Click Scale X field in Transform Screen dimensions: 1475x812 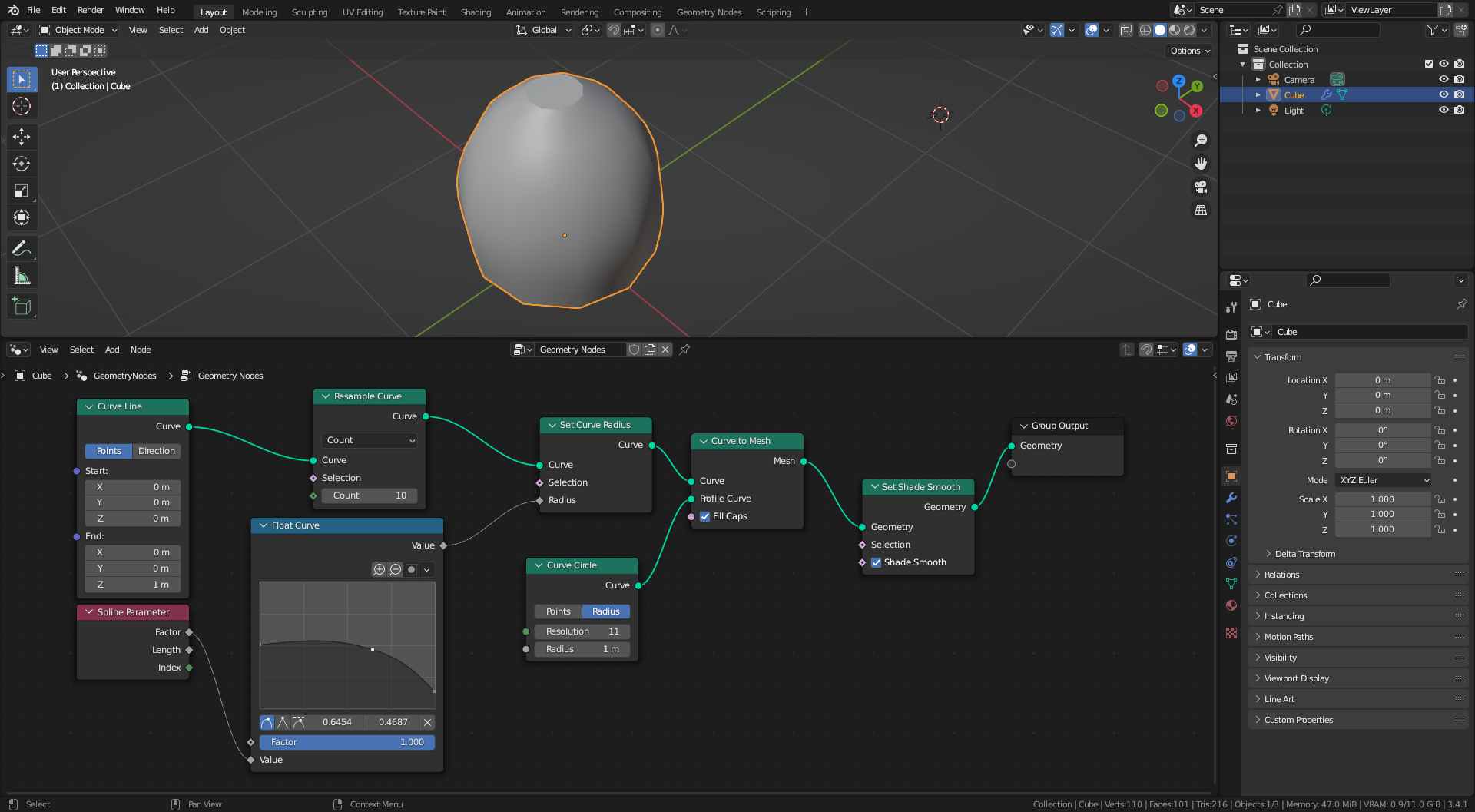[x=1383, y=499]
